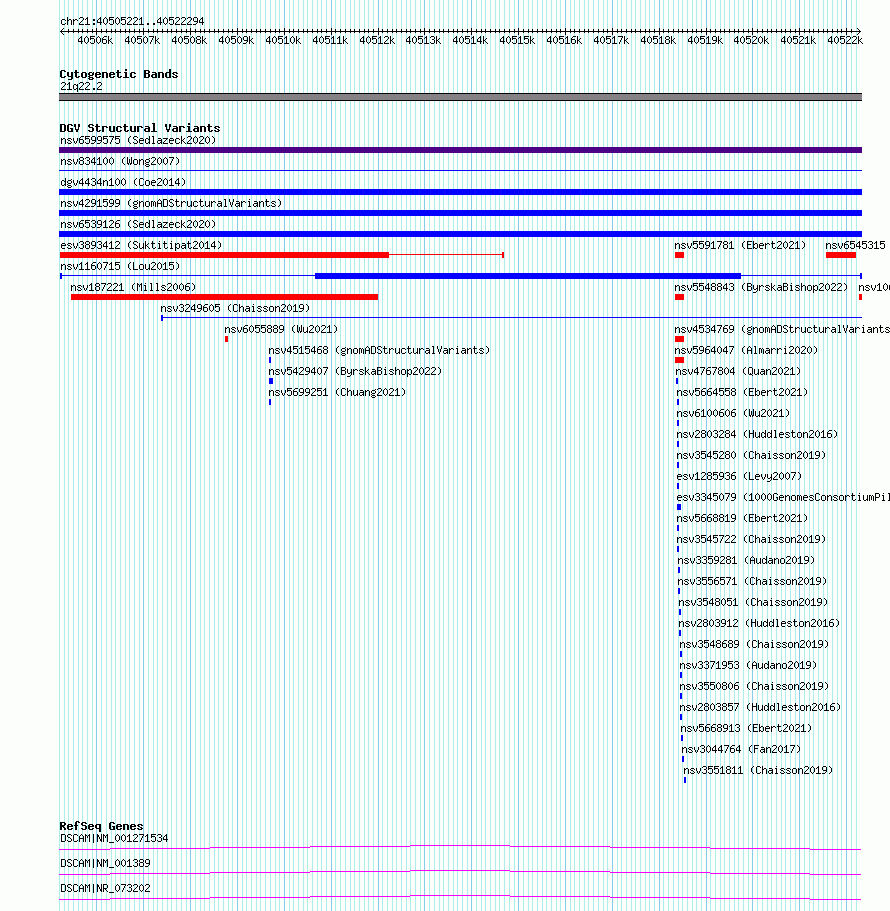Click the nsv3550806 (Chaisson2019) label
Image resolution: width=890 pixels, height=911 pixels.
pos(755,686)
